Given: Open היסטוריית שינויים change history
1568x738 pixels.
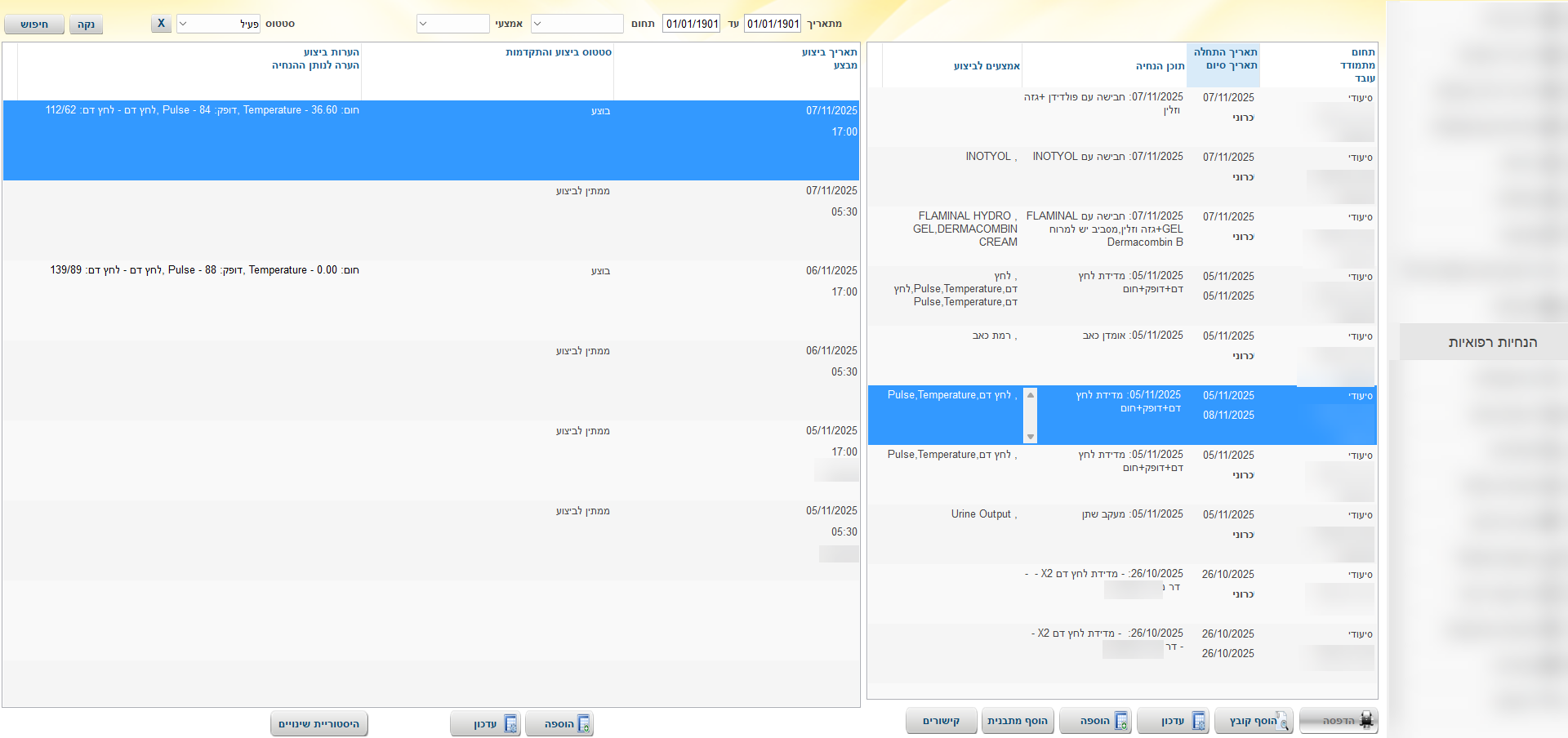Looking at the screenshot, I should point(319,723).
